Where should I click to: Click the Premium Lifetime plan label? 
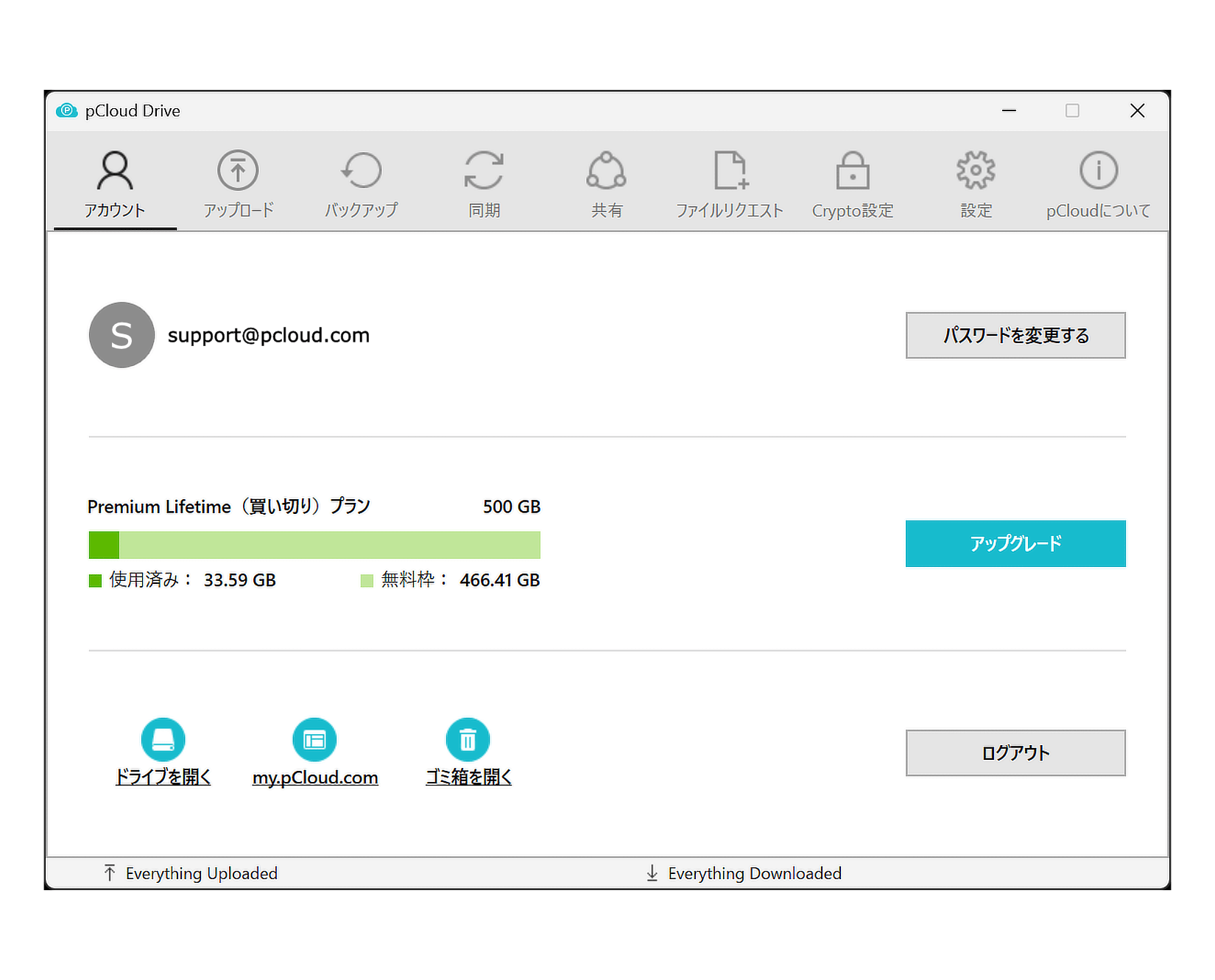pos(229,507)
